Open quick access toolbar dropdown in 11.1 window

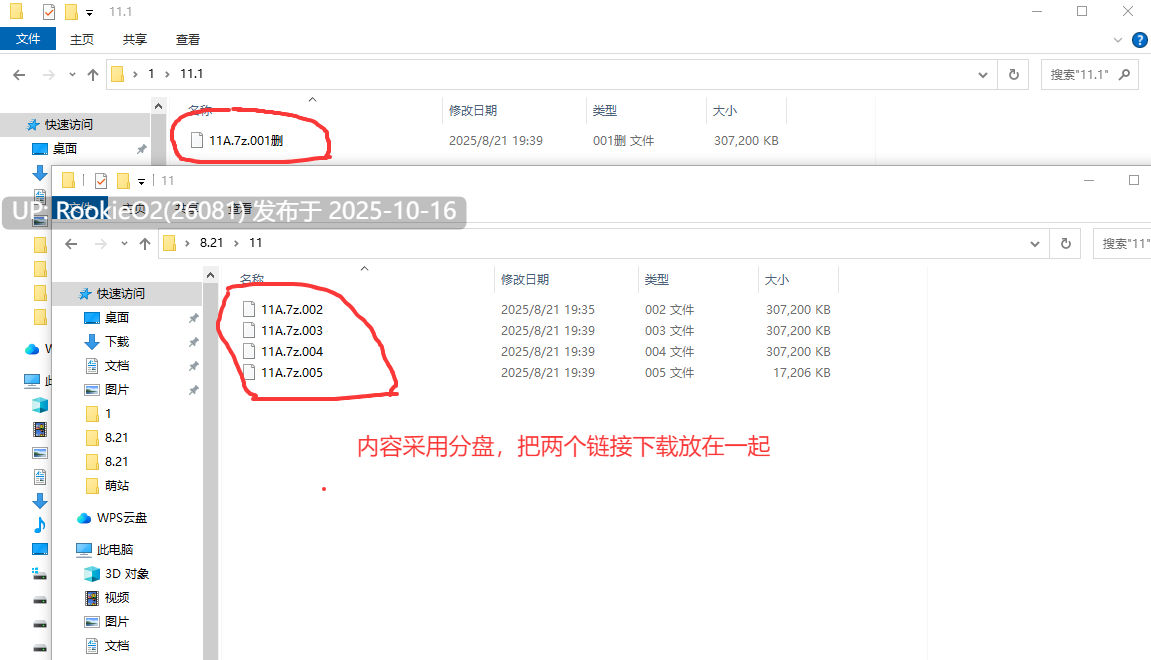(x=90, y=12)
